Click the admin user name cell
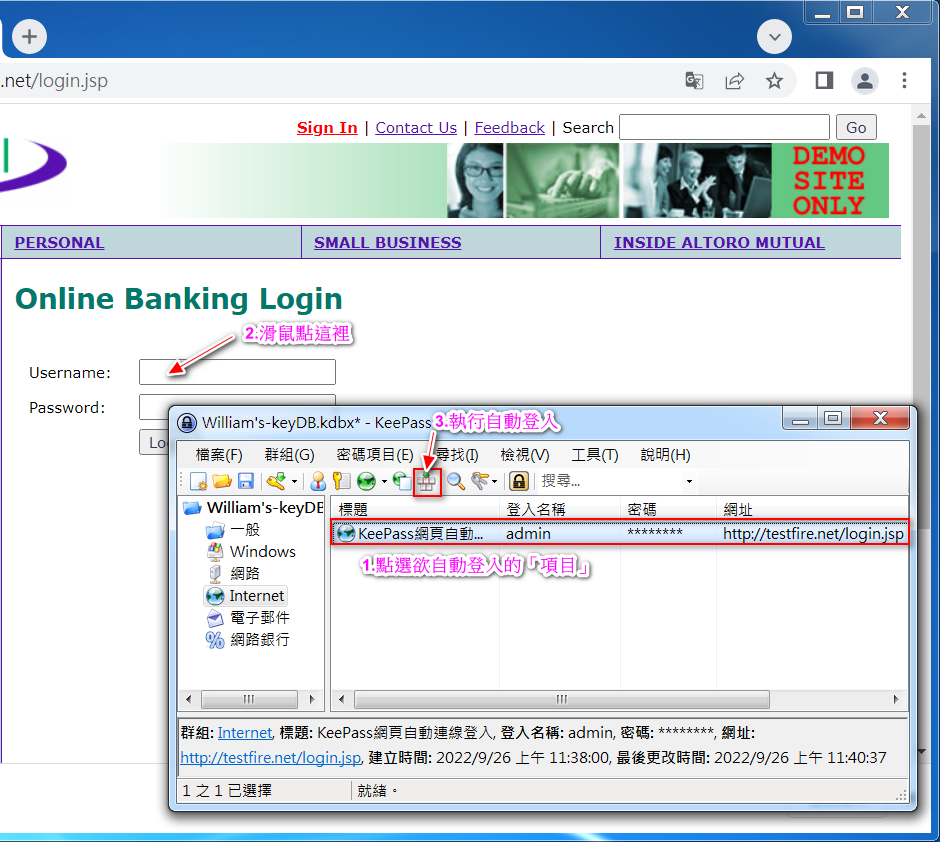 click(528, 533)
